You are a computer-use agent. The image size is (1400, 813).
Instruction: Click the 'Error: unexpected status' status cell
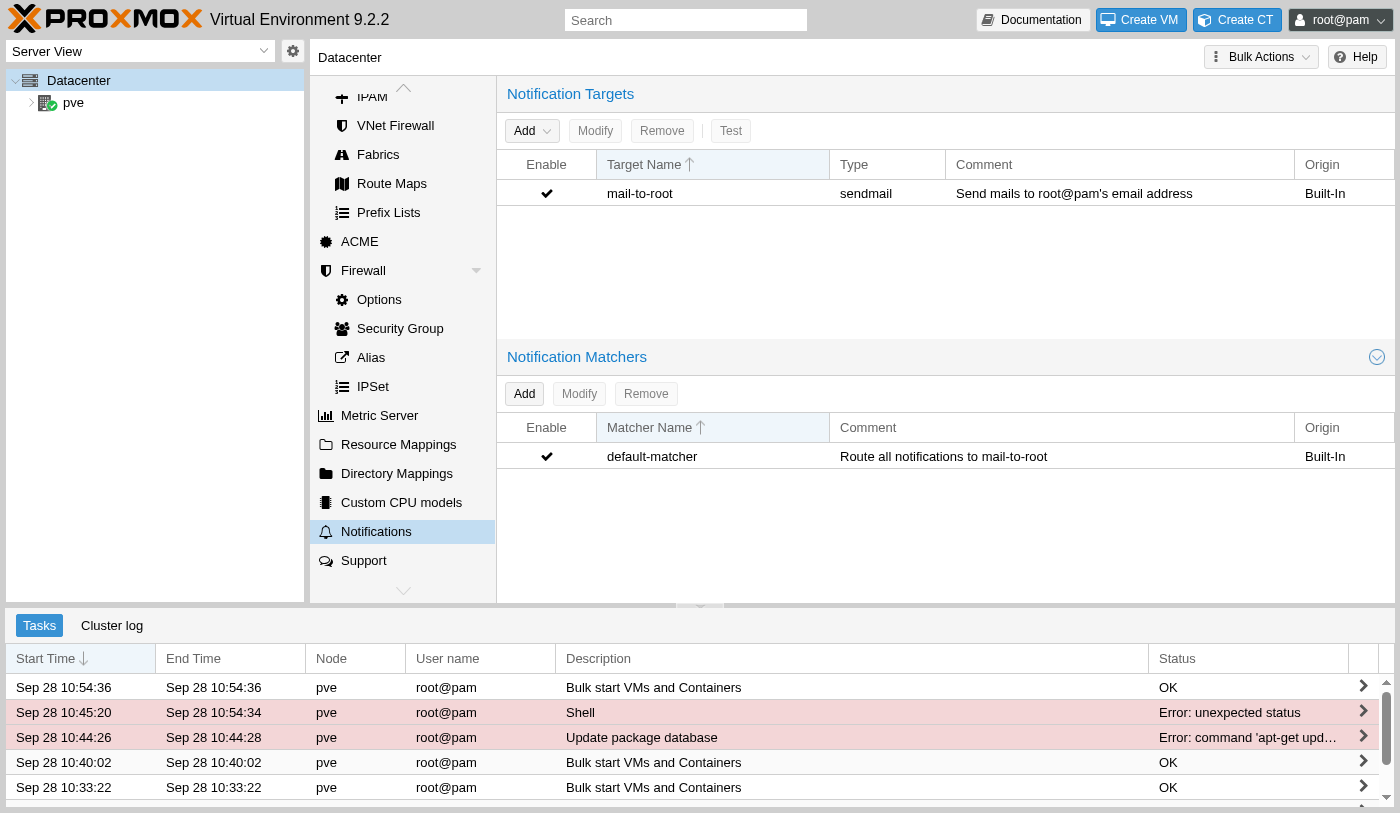click(x=1248, y=712)
